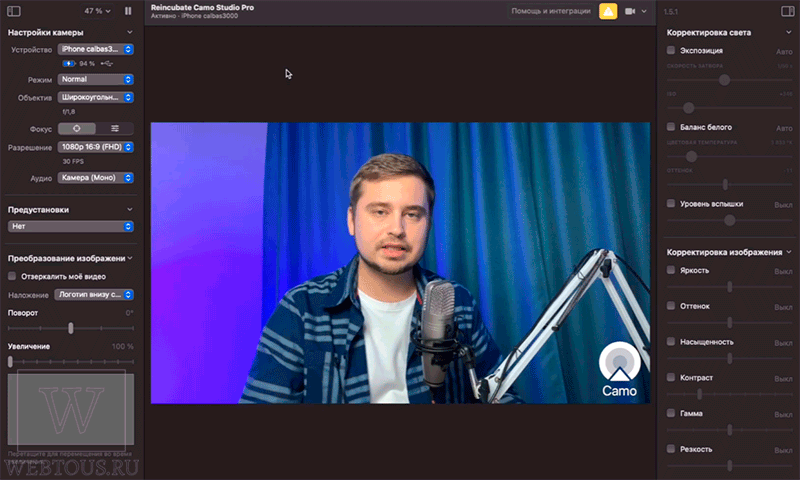Open the Аудио Камера (Моно) dropdown
800x480 pixels.
(95, 178)
